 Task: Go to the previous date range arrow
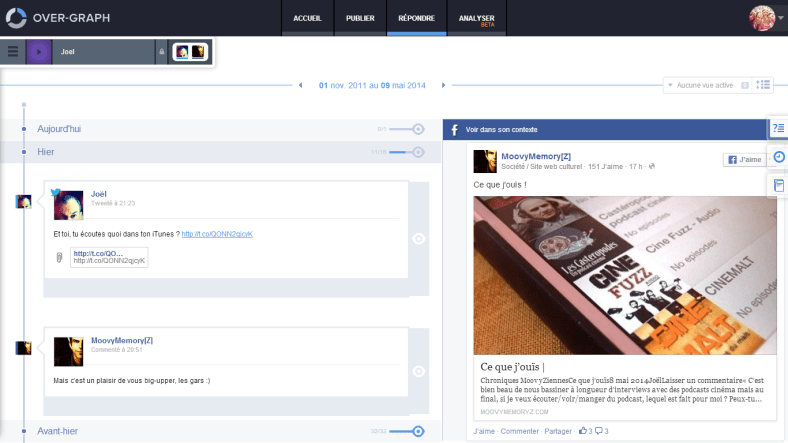(300, 85)
